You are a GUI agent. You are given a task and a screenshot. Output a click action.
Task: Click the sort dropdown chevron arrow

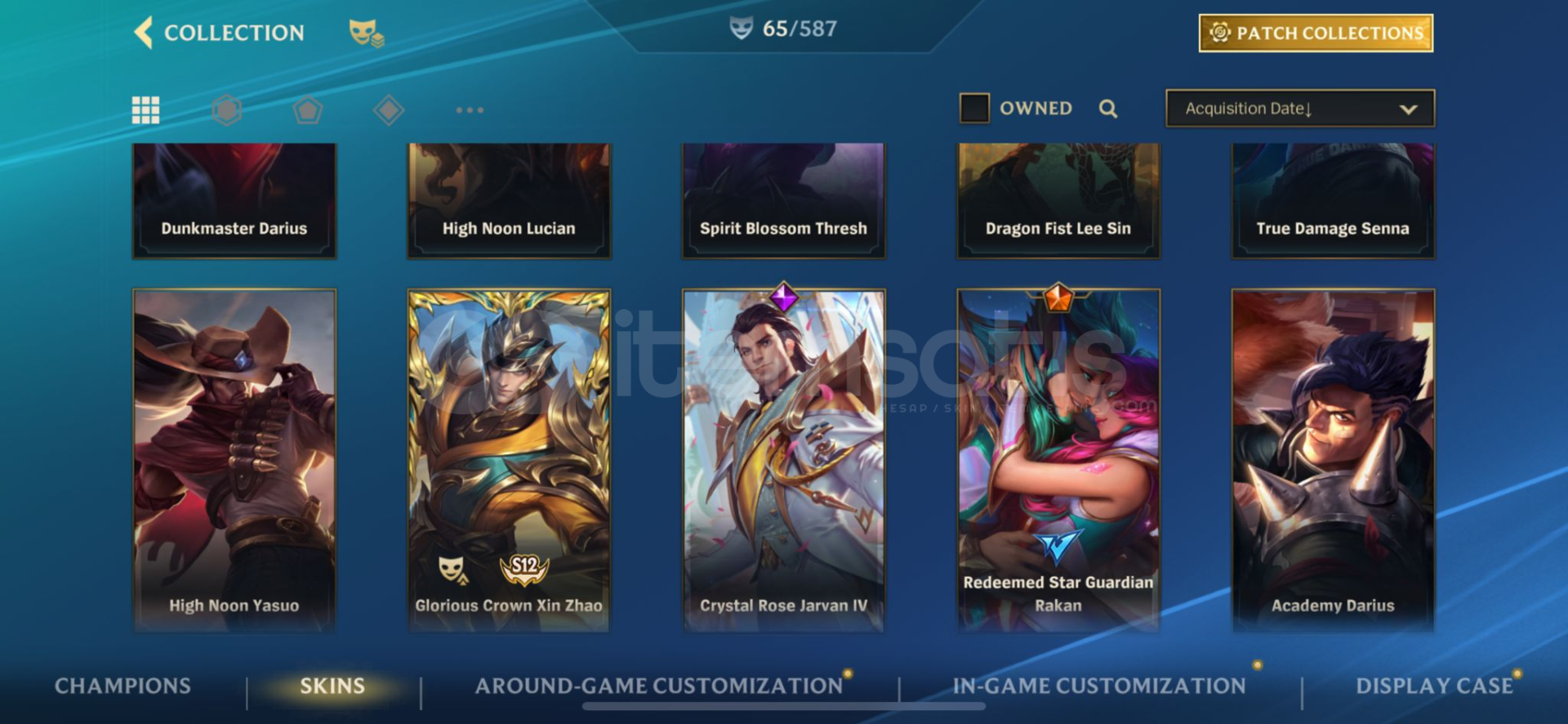pos(1409,109)
